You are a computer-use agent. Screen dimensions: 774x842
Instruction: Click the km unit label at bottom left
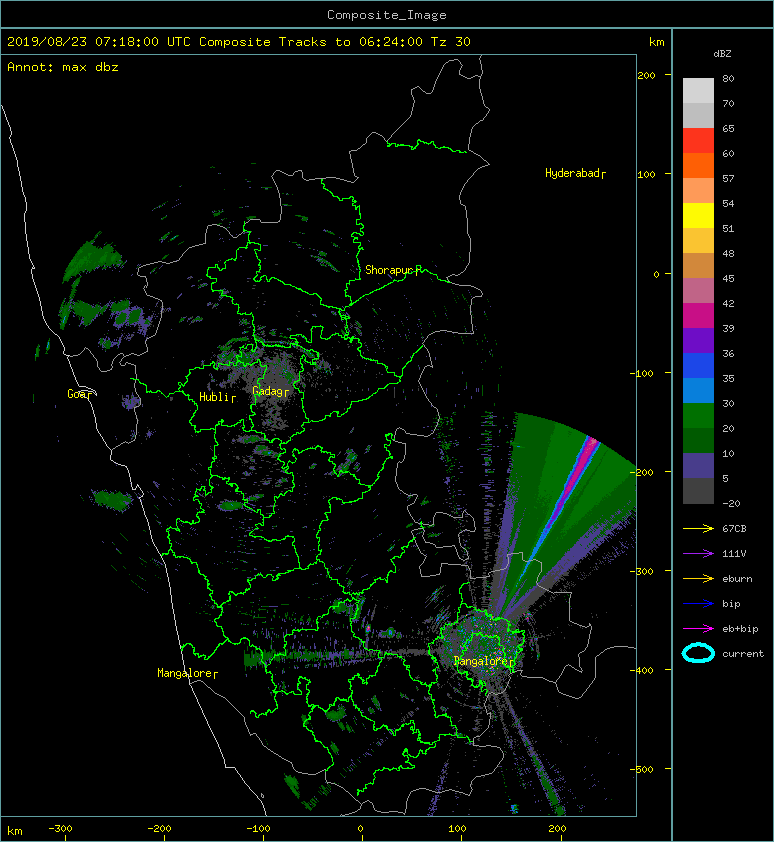click(15, 831)
